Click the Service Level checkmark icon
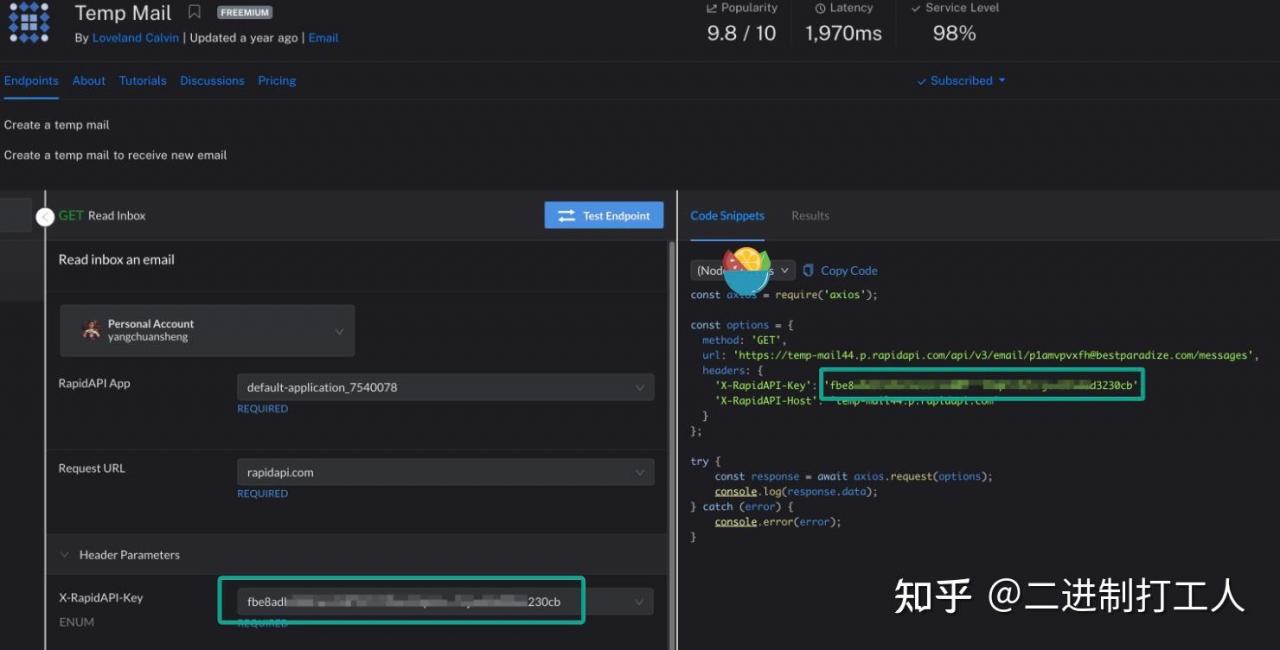 [916, 8]
